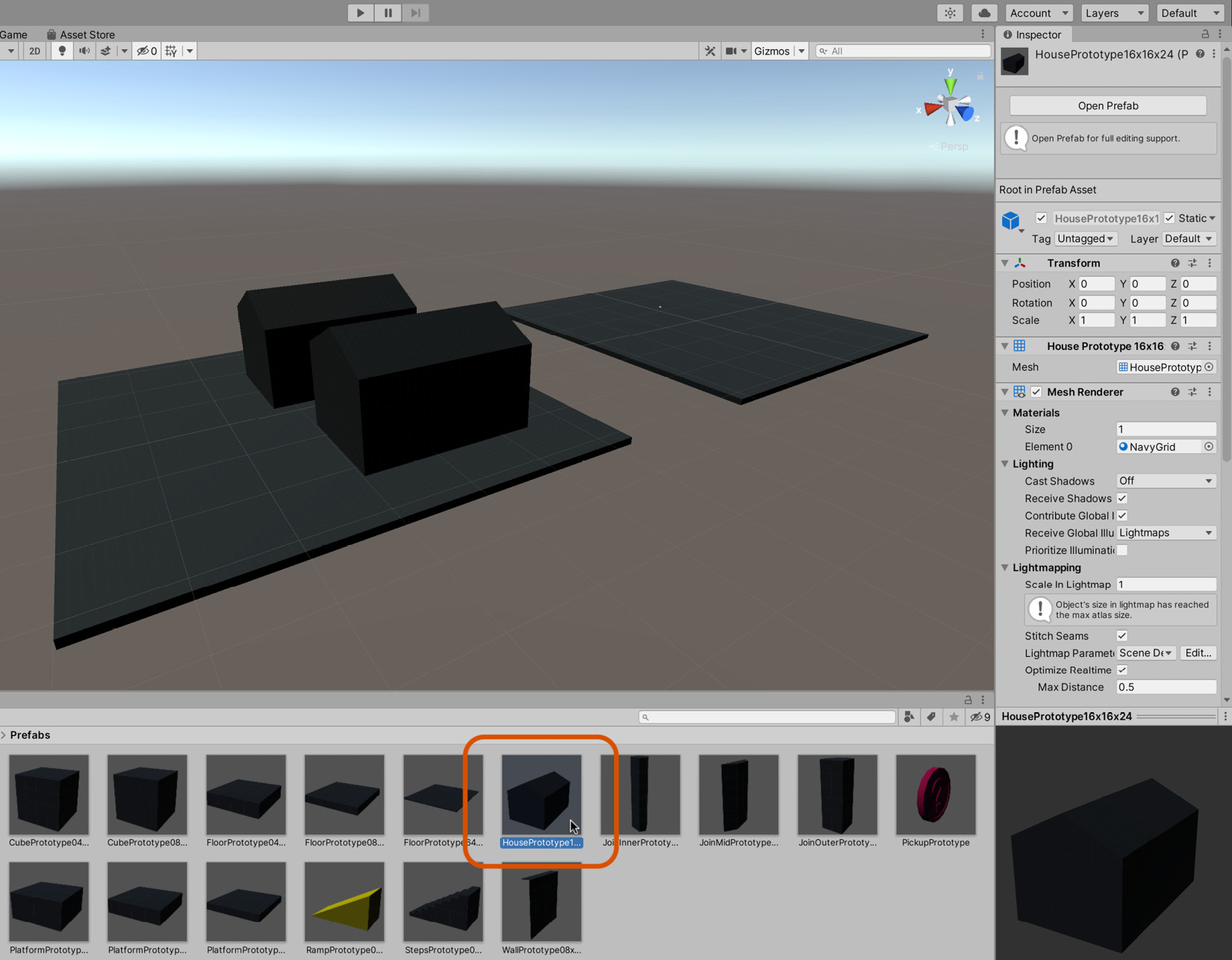1232x960 pixels.
Task: Open prefab help icon in Inspector header
Action: [x=1200, y=54]
